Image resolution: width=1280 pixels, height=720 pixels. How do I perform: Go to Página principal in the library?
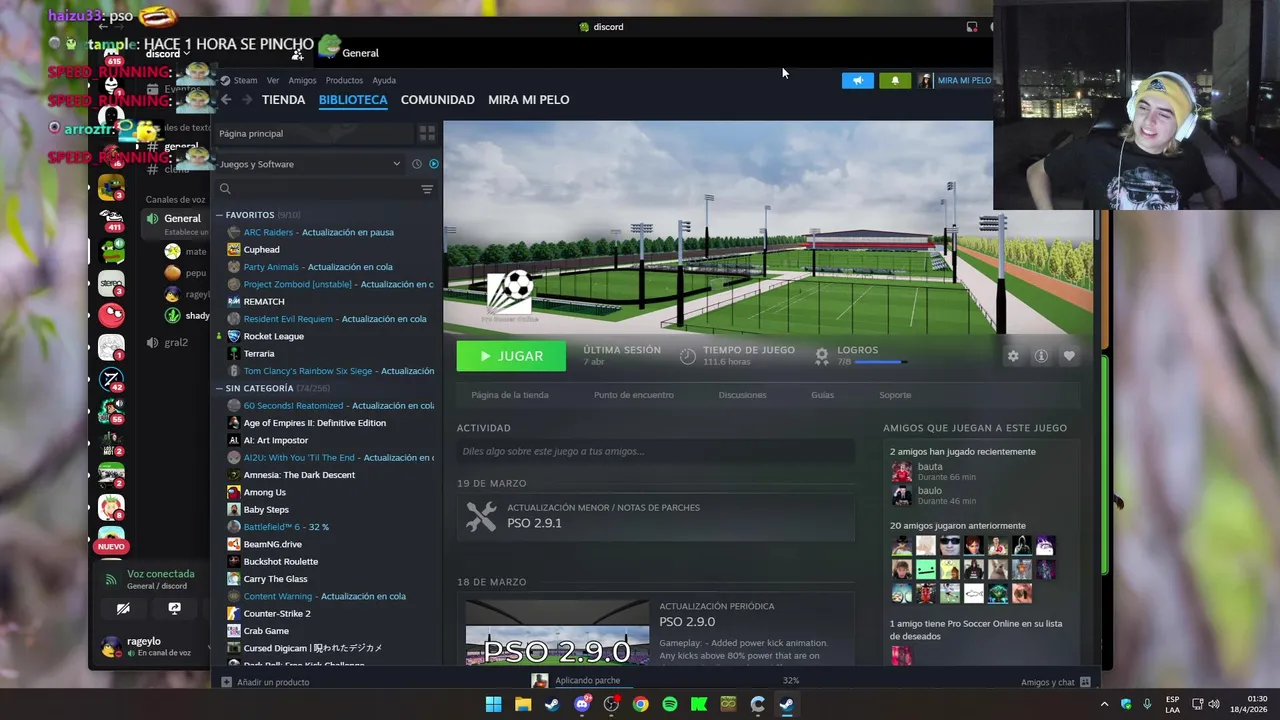tap(314, 133)
